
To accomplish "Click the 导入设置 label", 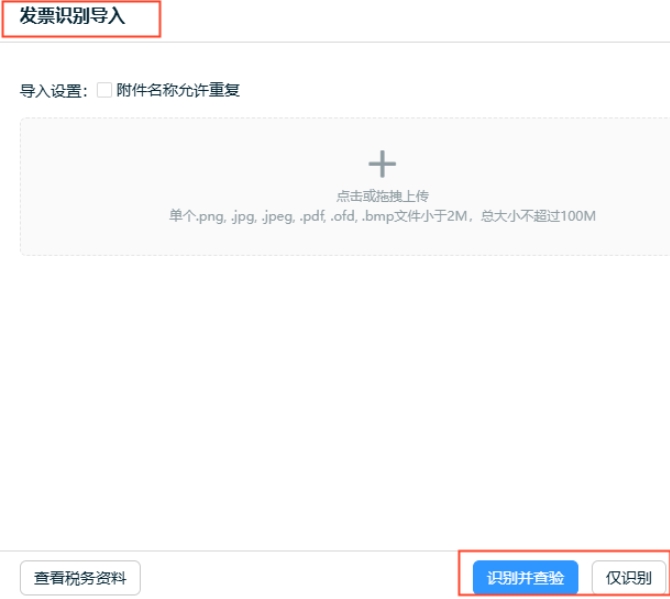I will 54,91.
